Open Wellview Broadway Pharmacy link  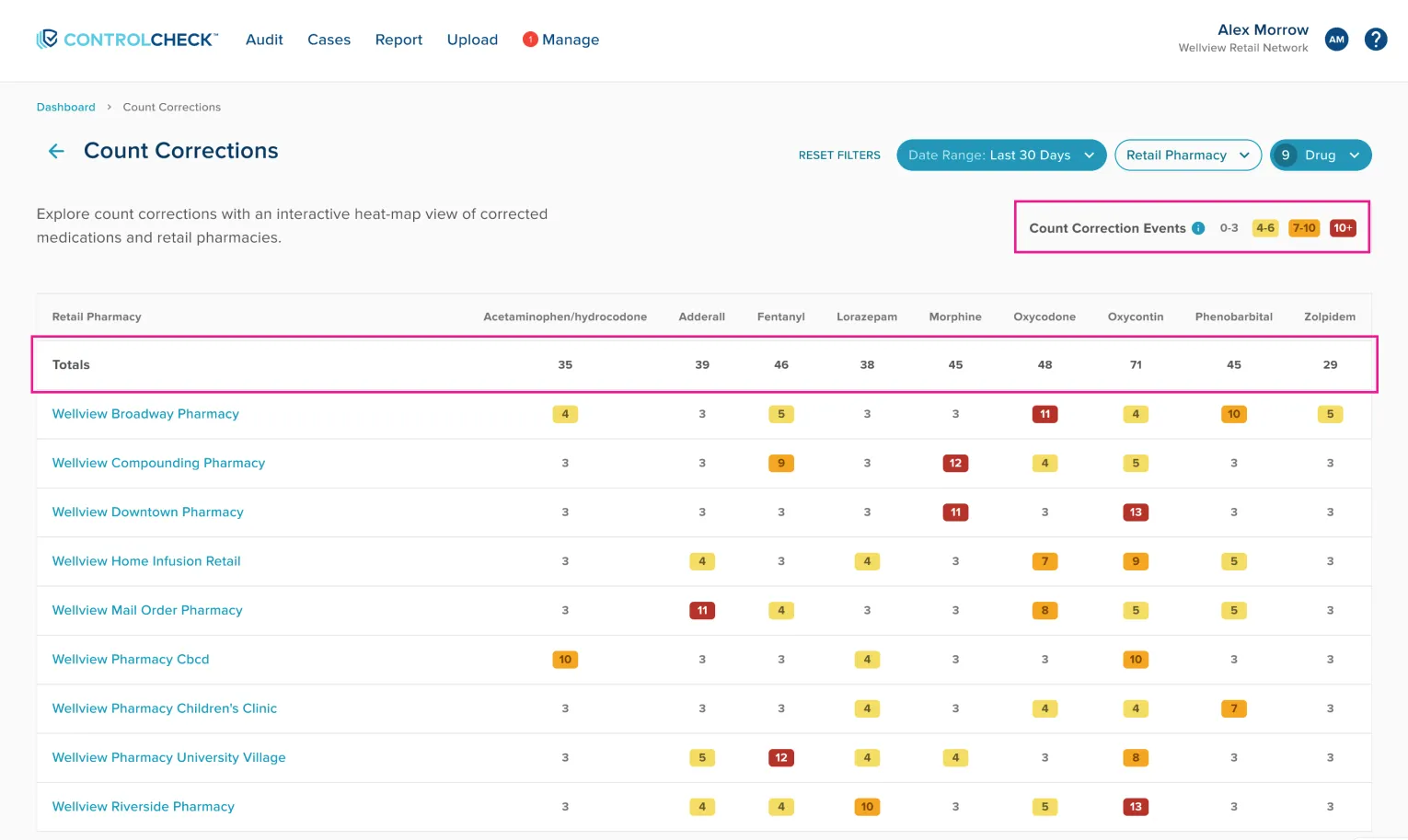(145, 414)
